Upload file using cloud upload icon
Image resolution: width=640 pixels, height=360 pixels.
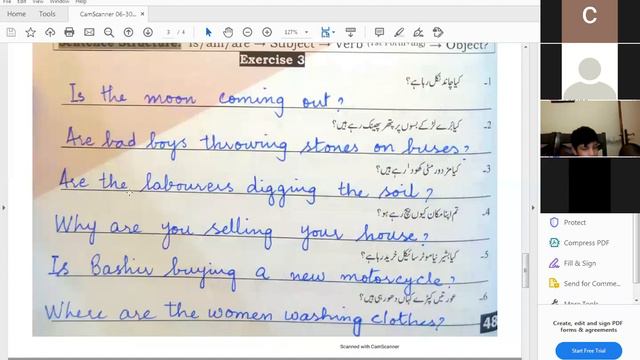click(x=50, y=32)
